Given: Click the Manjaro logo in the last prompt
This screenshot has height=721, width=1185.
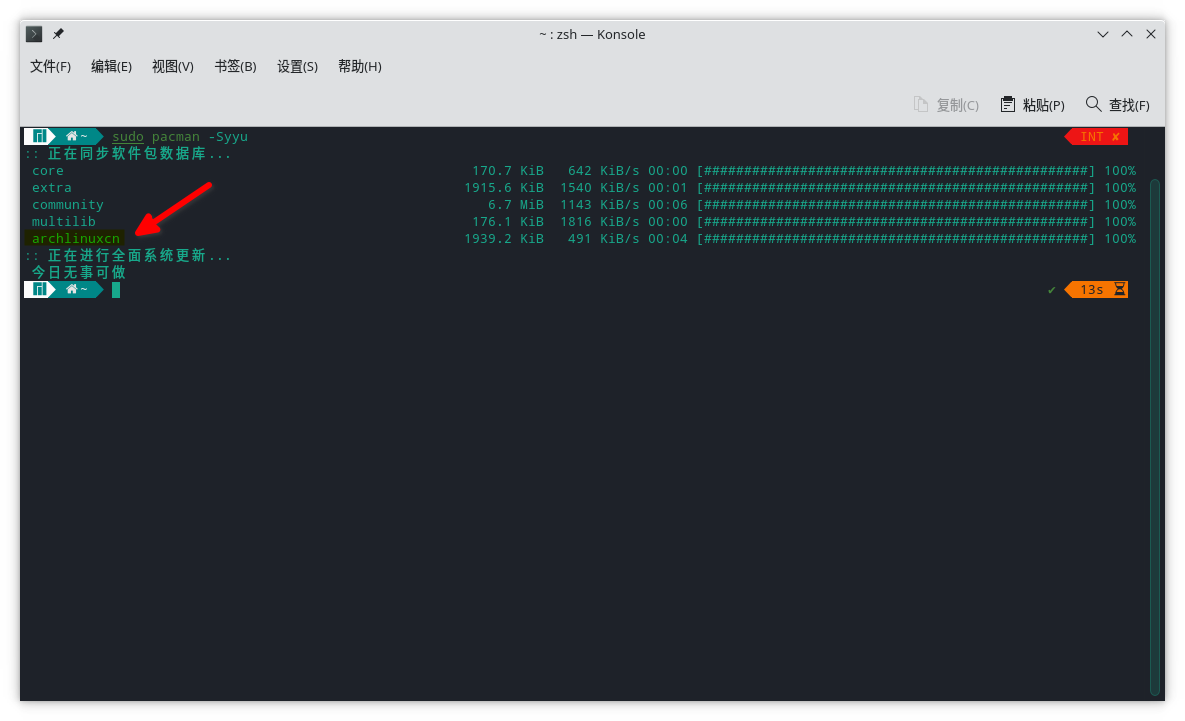Looking at the screenshot, I should coord(40,289).
